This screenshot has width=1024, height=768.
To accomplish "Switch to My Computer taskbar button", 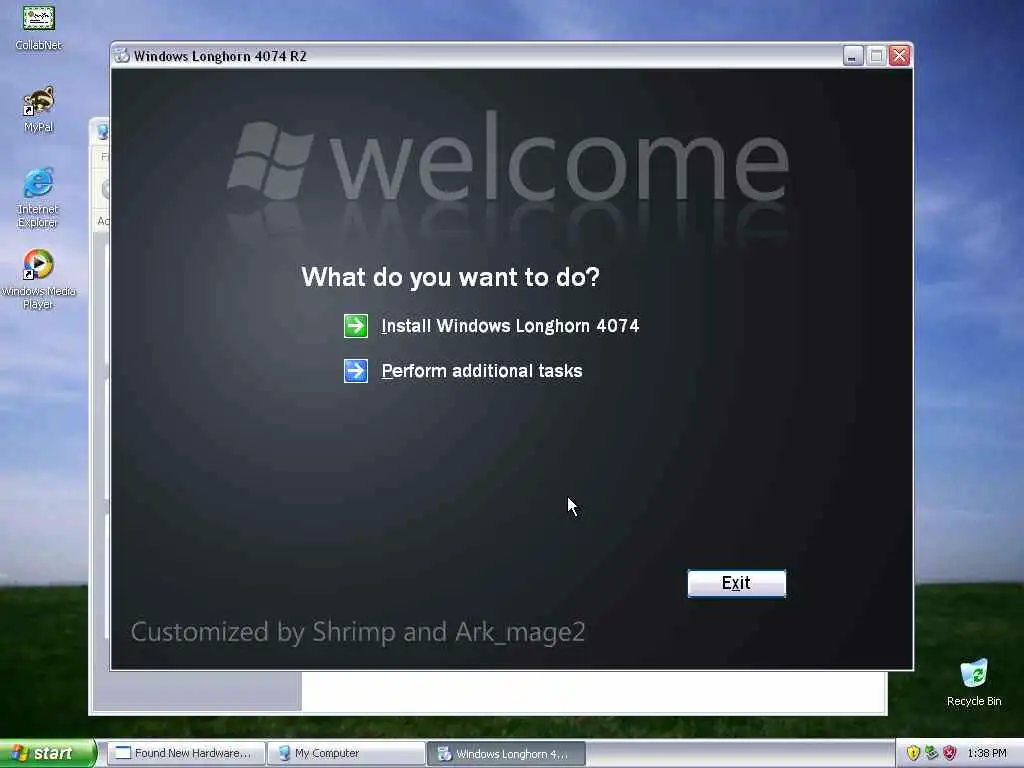I will point(346,753).
